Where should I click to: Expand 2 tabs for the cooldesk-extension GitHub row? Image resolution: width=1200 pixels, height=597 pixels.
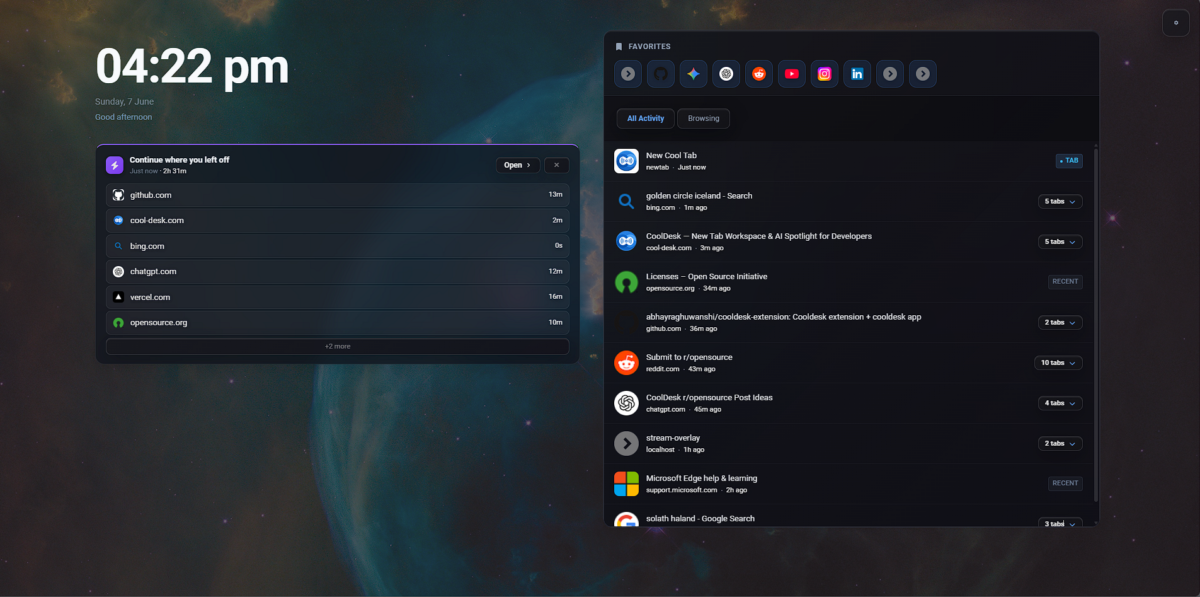tap(1060, 322)
